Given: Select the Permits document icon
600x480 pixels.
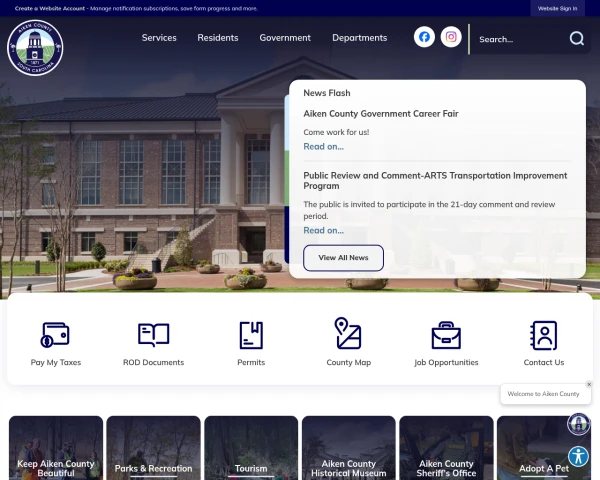Looking at the screenshot, I should pos(251,334).
